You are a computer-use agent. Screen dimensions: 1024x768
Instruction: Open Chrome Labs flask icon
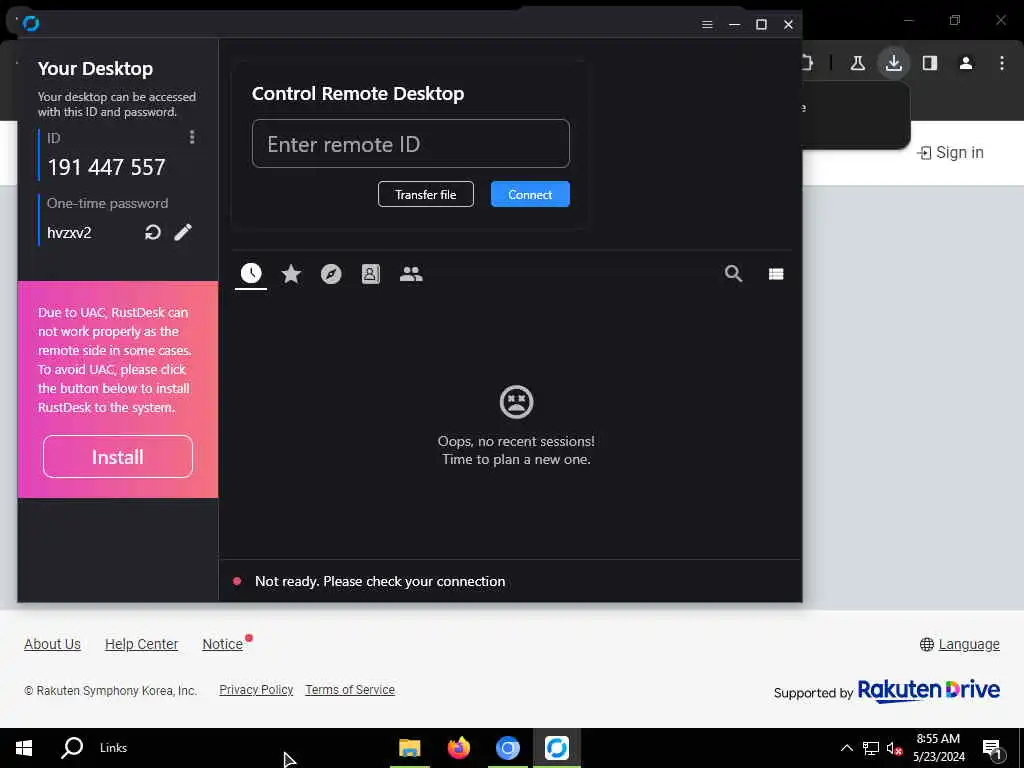click(857, 63)
